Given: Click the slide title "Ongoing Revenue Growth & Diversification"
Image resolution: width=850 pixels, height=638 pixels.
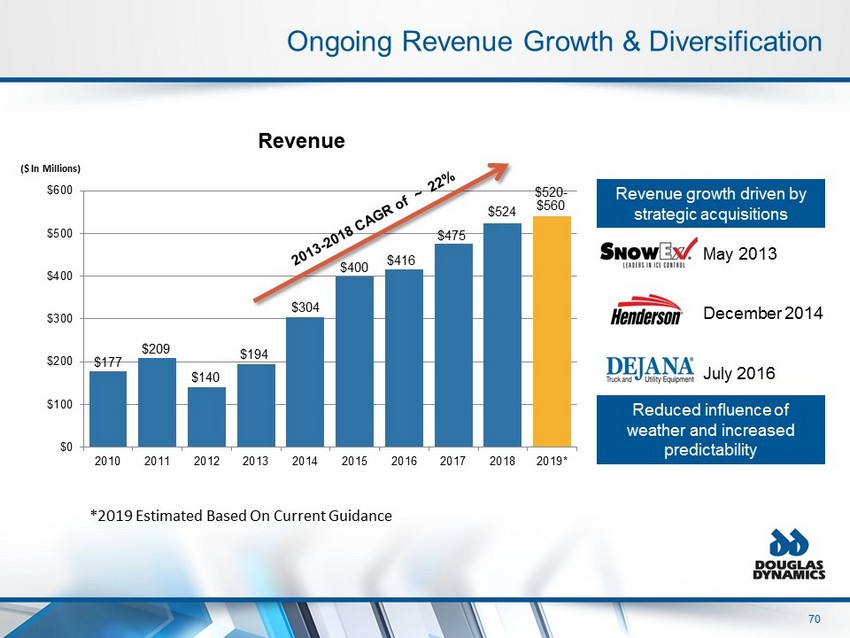Looking at the screenshot, I should [x=554, y=42].
